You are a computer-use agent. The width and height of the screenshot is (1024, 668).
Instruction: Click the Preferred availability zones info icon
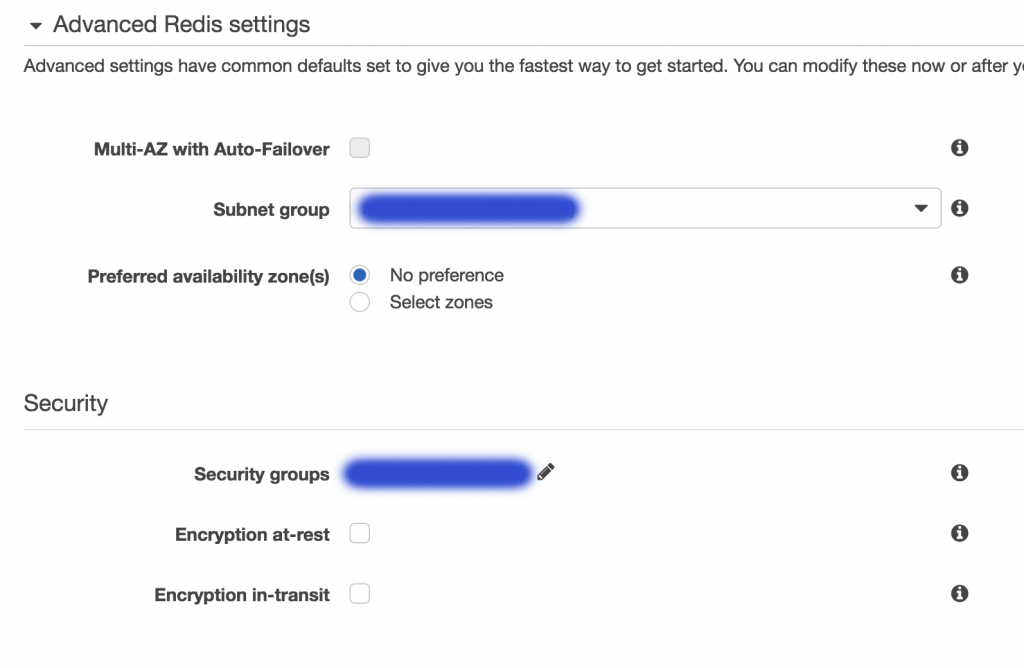pos(959,274)
